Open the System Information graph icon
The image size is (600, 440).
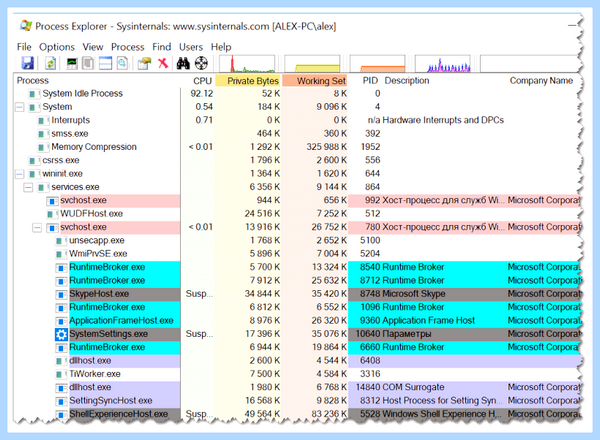click(x=72, y=63)
